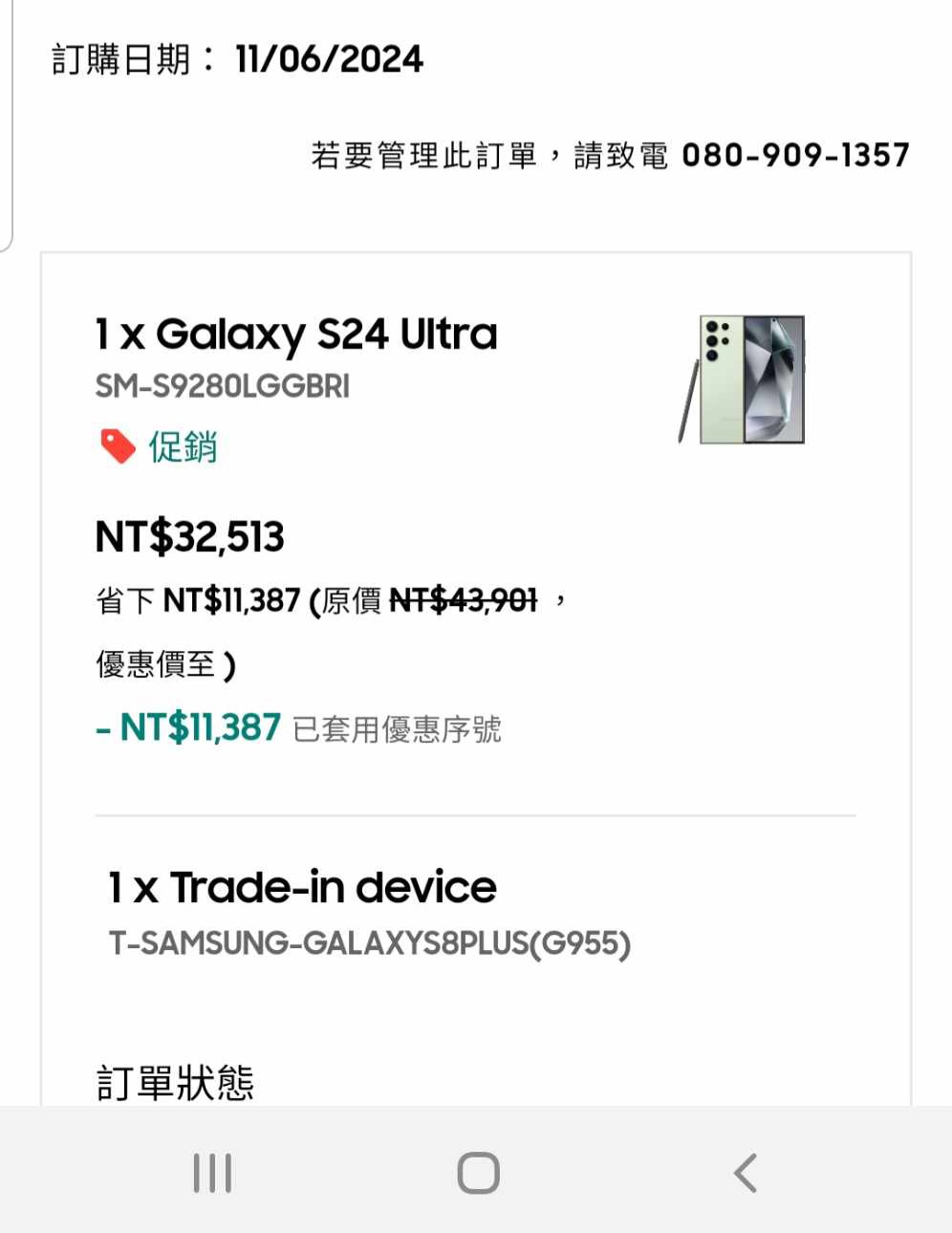Click the red promotion tag icon
952x1233 pixels.
[x=118, y=445]
